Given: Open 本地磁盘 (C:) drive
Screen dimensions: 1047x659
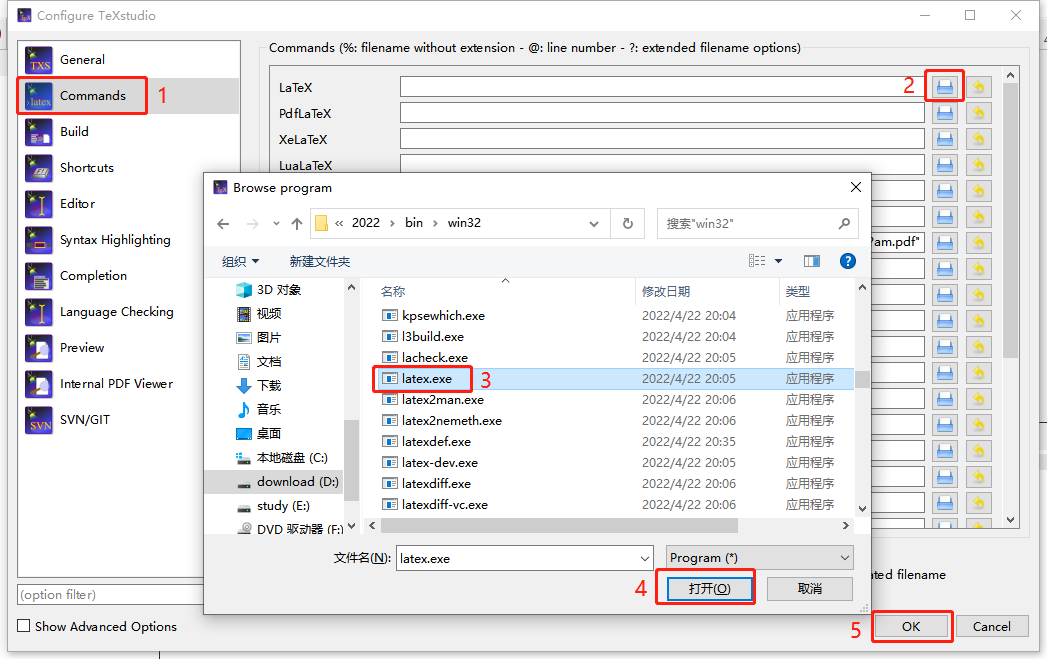Looking at the screenshot, I should tap(281, 458).
